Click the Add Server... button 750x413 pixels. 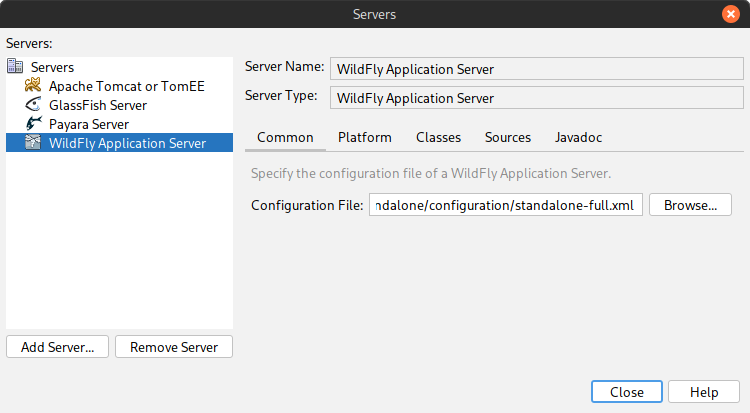point(57,347)
